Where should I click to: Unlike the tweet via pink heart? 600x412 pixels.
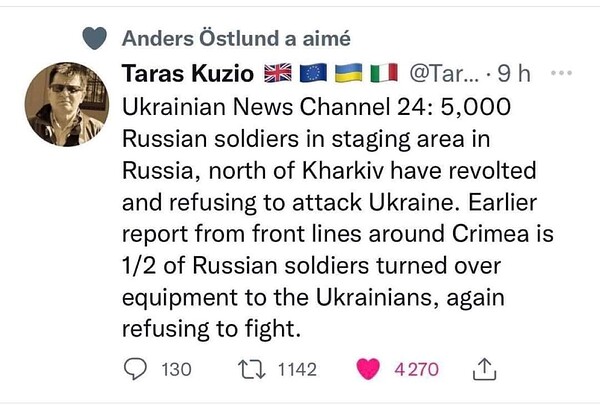point(370,369)
